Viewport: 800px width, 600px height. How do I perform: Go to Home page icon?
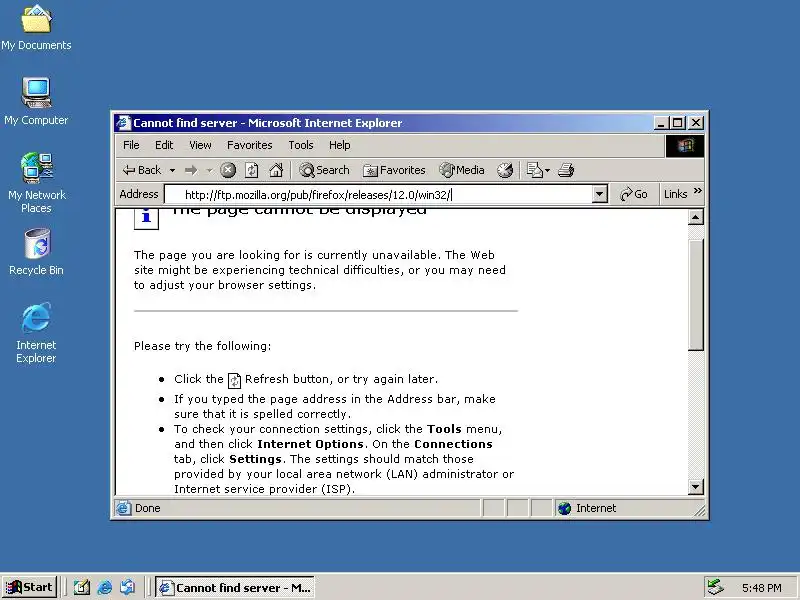point(276,170)
